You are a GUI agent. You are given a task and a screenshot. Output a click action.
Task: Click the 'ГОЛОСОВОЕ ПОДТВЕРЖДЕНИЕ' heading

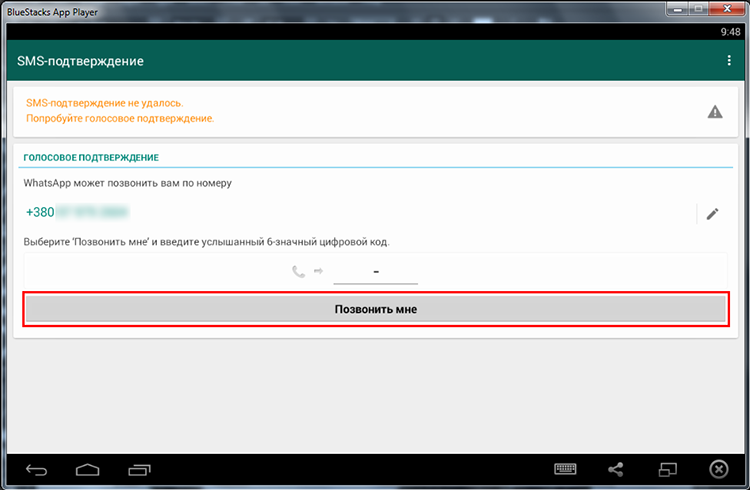click(x=91, y=157)
